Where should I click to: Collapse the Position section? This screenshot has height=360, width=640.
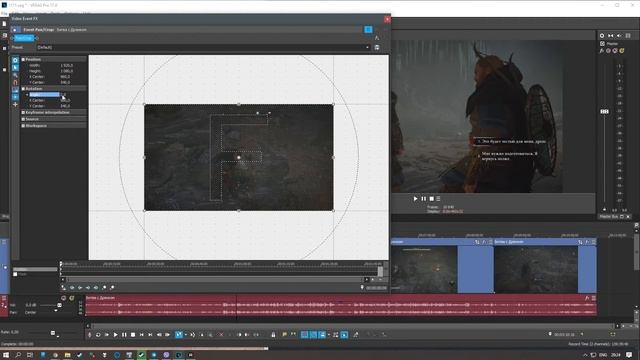23,59
